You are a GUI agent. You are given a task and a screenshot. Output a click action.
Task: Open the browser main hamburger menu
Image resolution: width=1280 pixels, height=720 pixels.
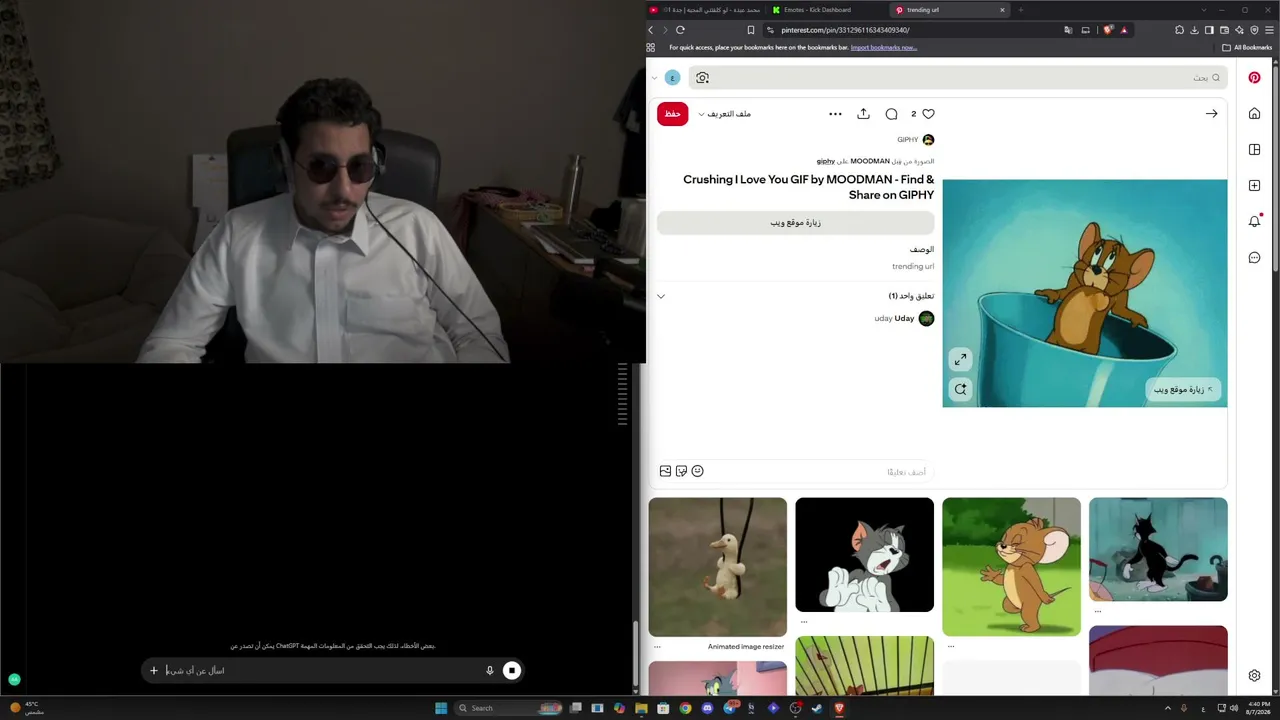tap(1269, 30)
